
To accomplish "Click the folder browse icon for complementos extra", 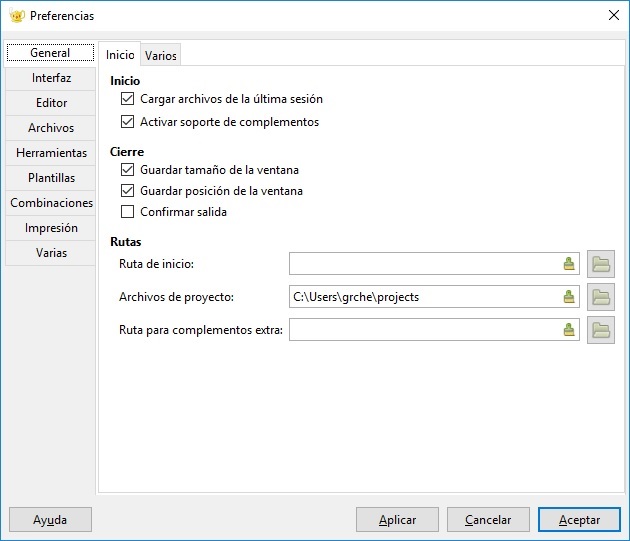I will [x=601, y=330].
